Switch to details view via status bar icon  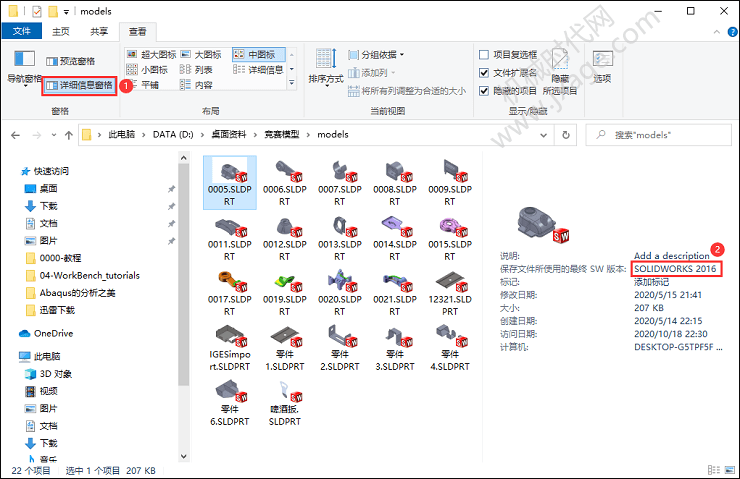tap(714, 470)
